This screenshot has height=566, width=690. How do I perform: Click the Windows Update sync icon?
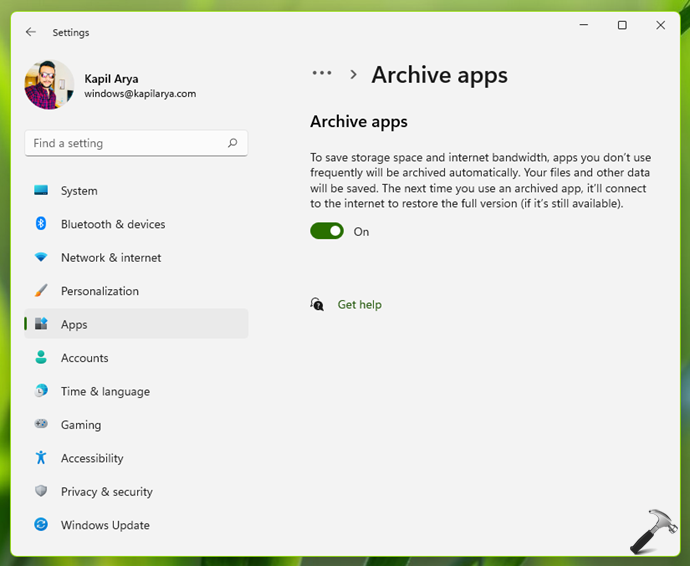point(41,525)
